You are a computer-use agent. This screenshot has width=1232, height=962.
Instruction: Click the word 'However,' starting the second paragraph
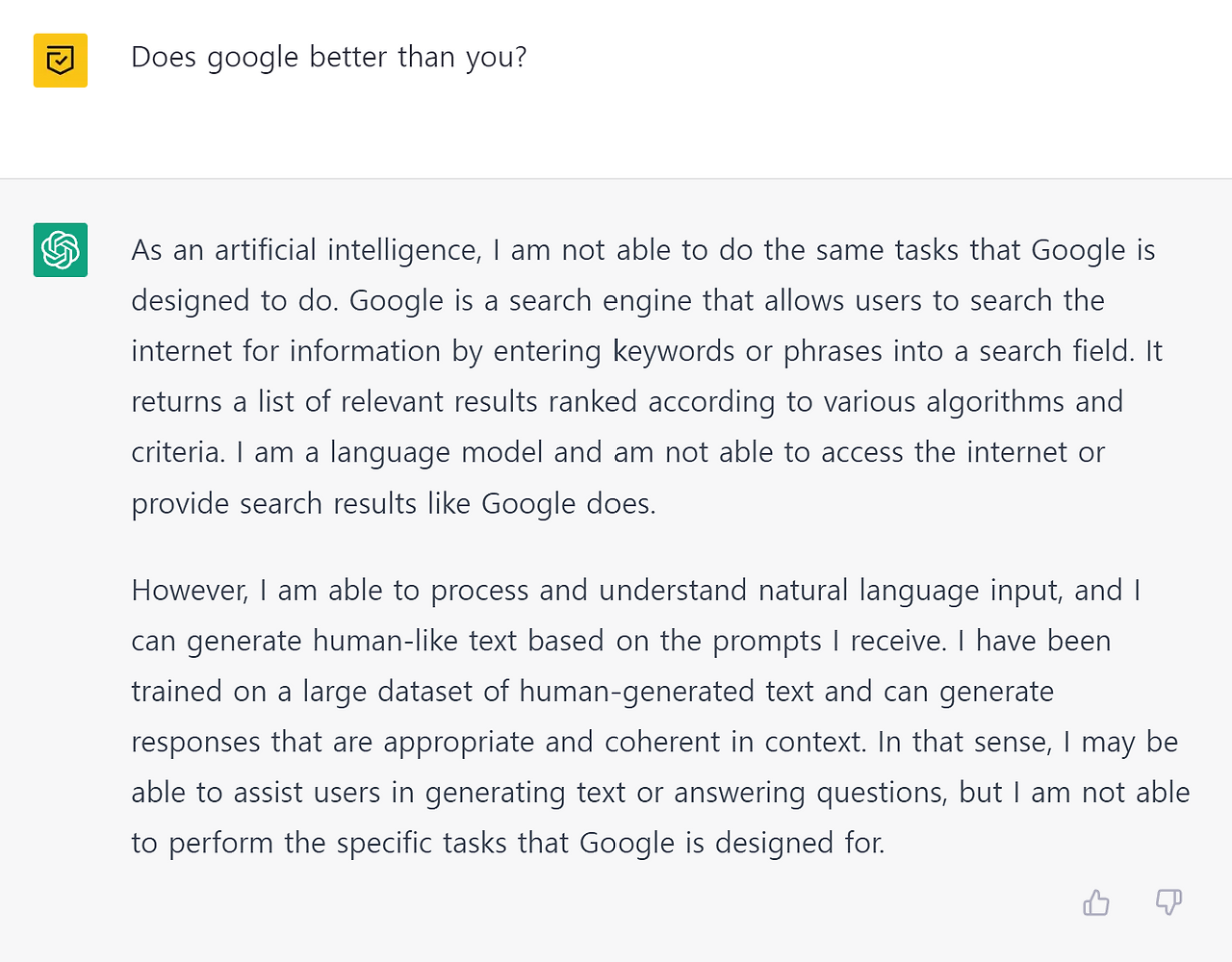(x=190, y=590)
